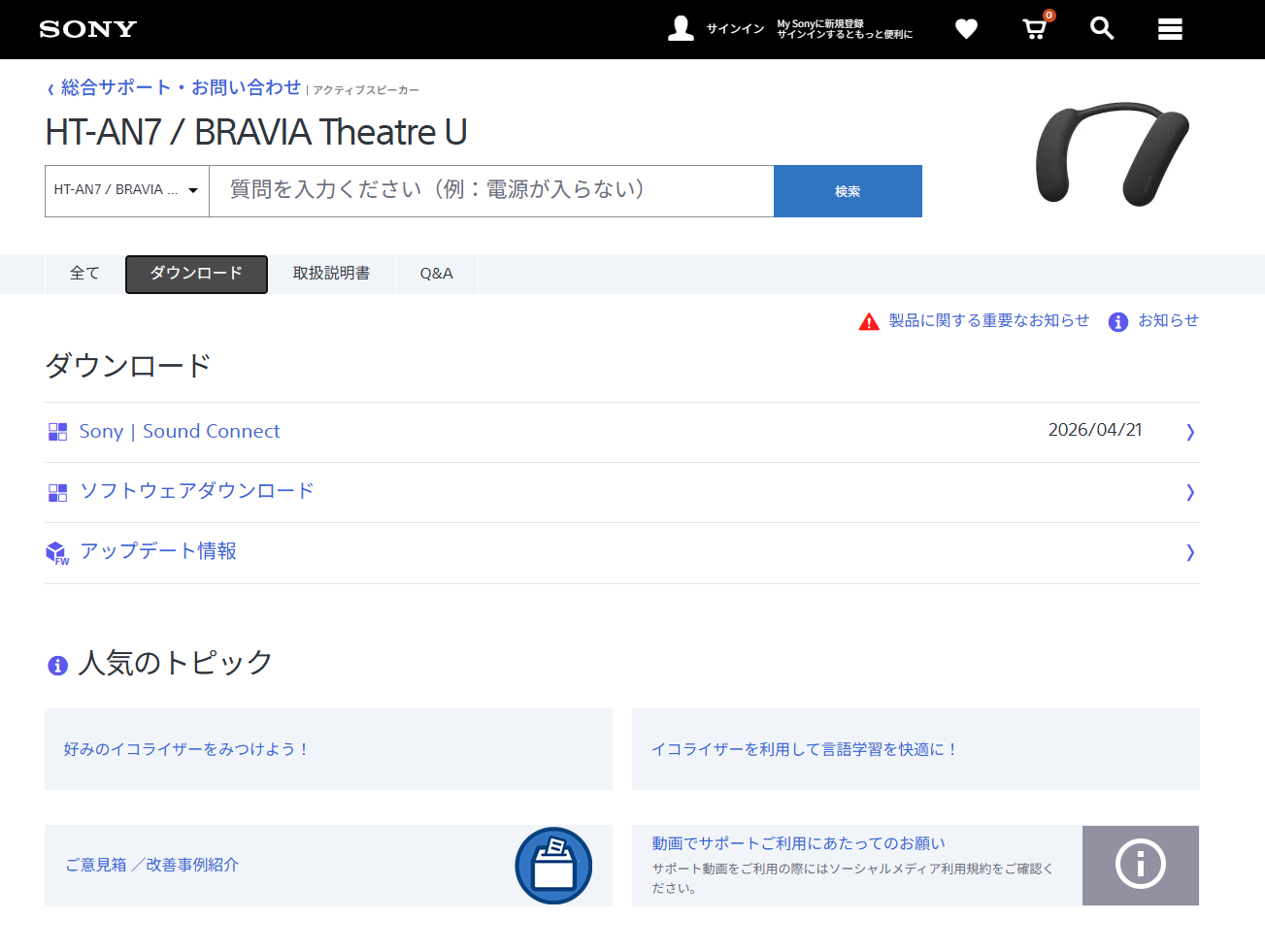This screenshot has height=952, width=1265.
Task: Open the お知らせ link
Action: tap(1168, 320)
